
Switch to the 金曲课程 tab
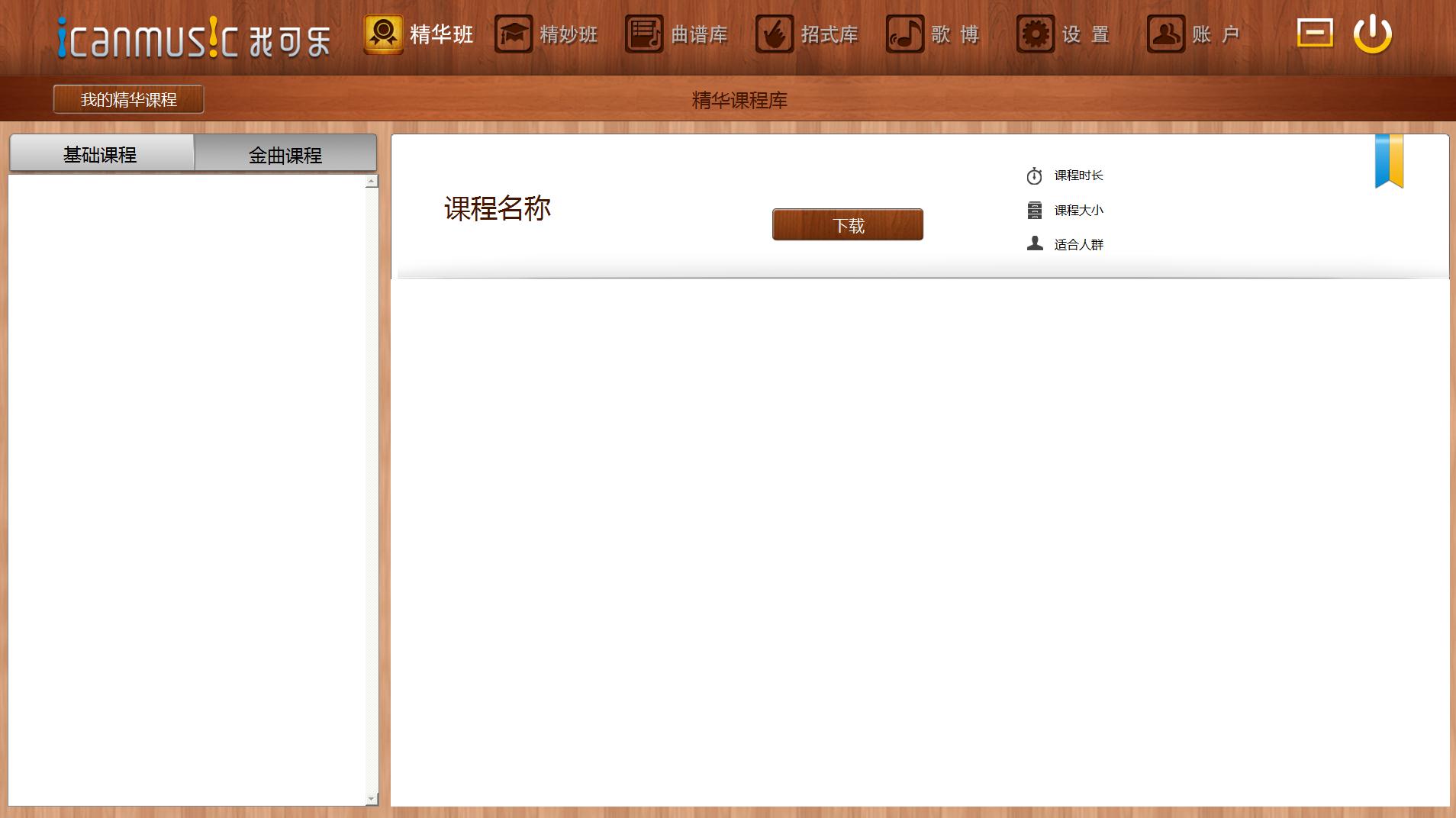pyautogui.click(x=285, y=155)
